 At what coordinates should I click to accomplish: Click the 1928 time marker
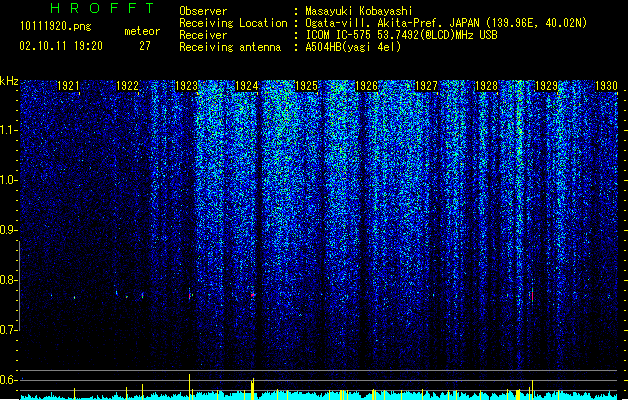click(x=486, y=86)
